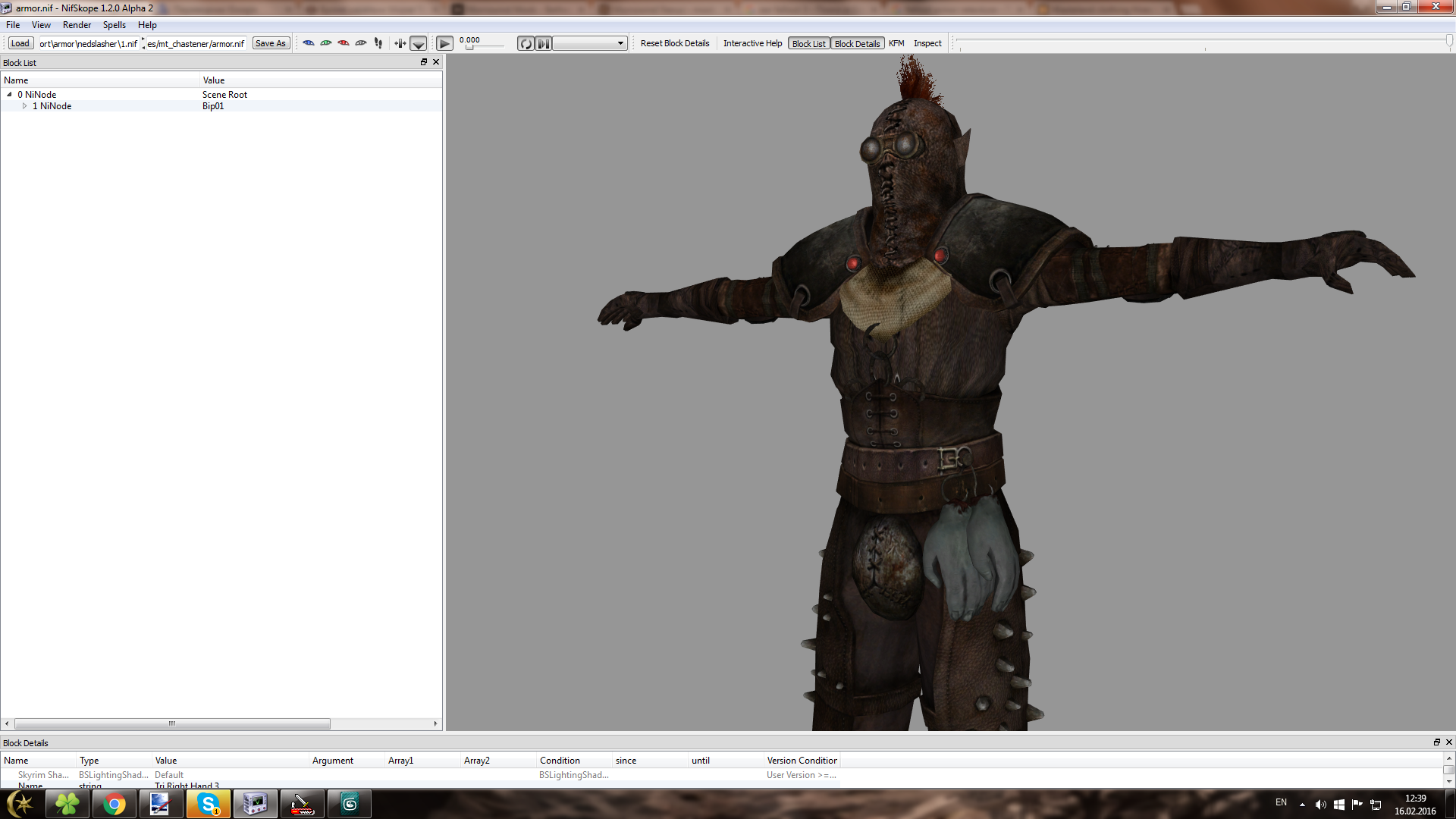Toggle the Inspect panel

pyautogui.click(x=927, y=43)
